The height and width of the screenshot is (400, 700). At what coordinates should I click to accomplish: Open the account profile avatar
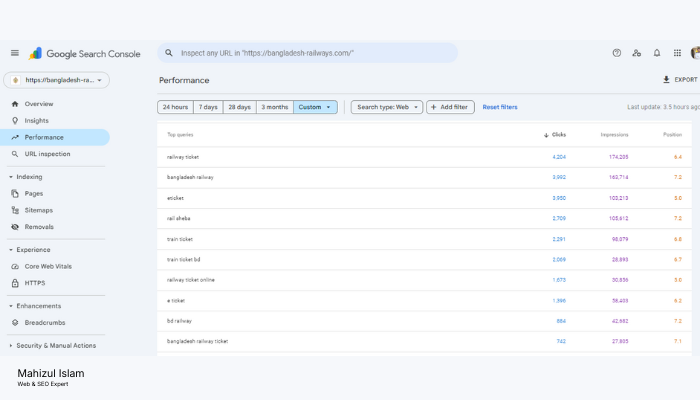point(695,53)
